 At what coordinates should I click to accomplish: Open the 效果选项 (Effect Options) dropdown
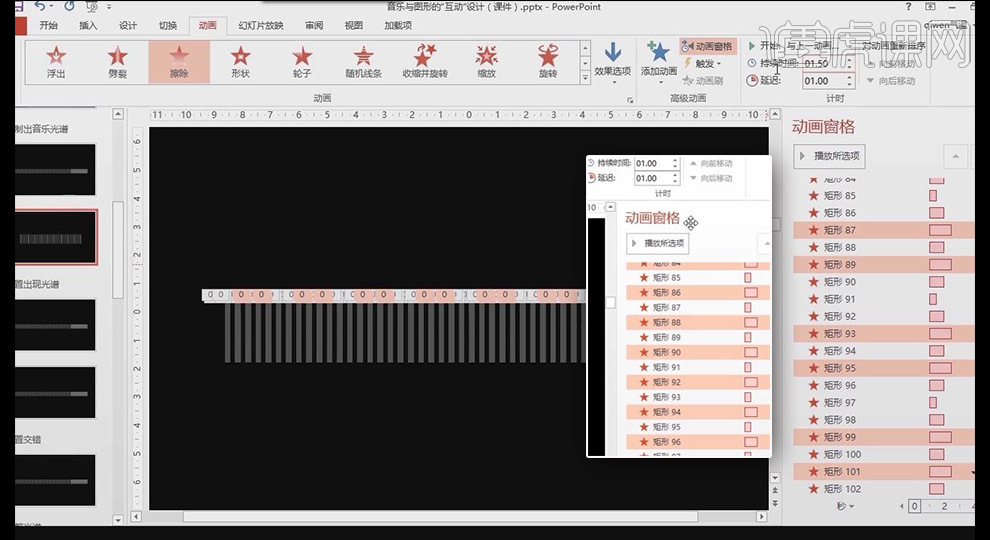coord(613,62)
